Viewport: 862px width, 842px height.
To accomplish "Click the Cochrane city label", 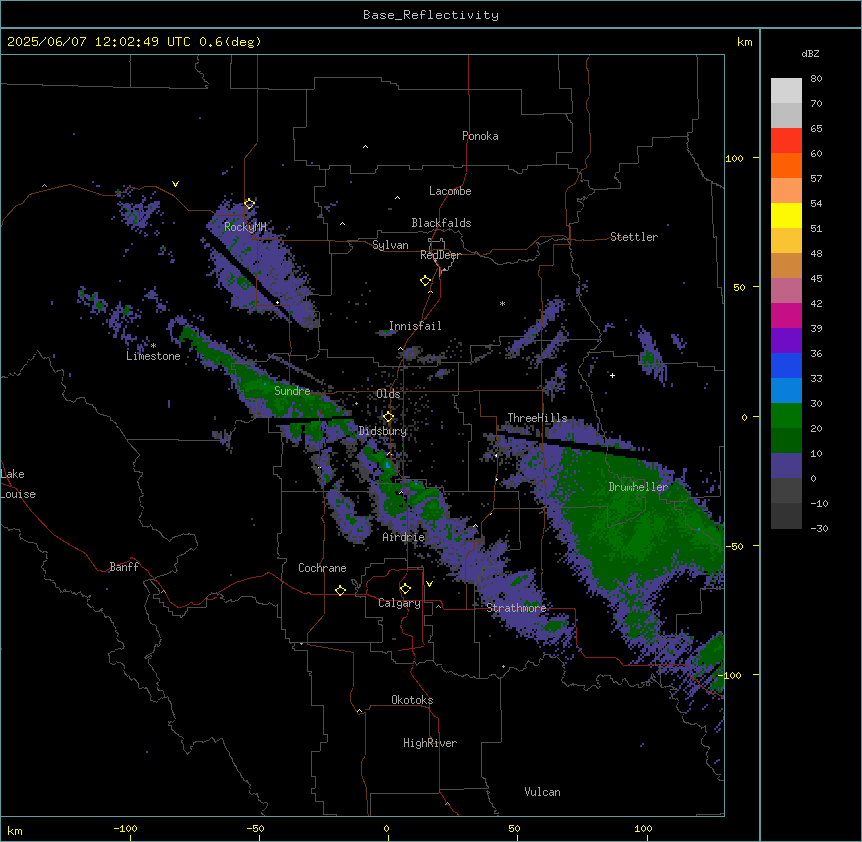I will click(322, 568).
